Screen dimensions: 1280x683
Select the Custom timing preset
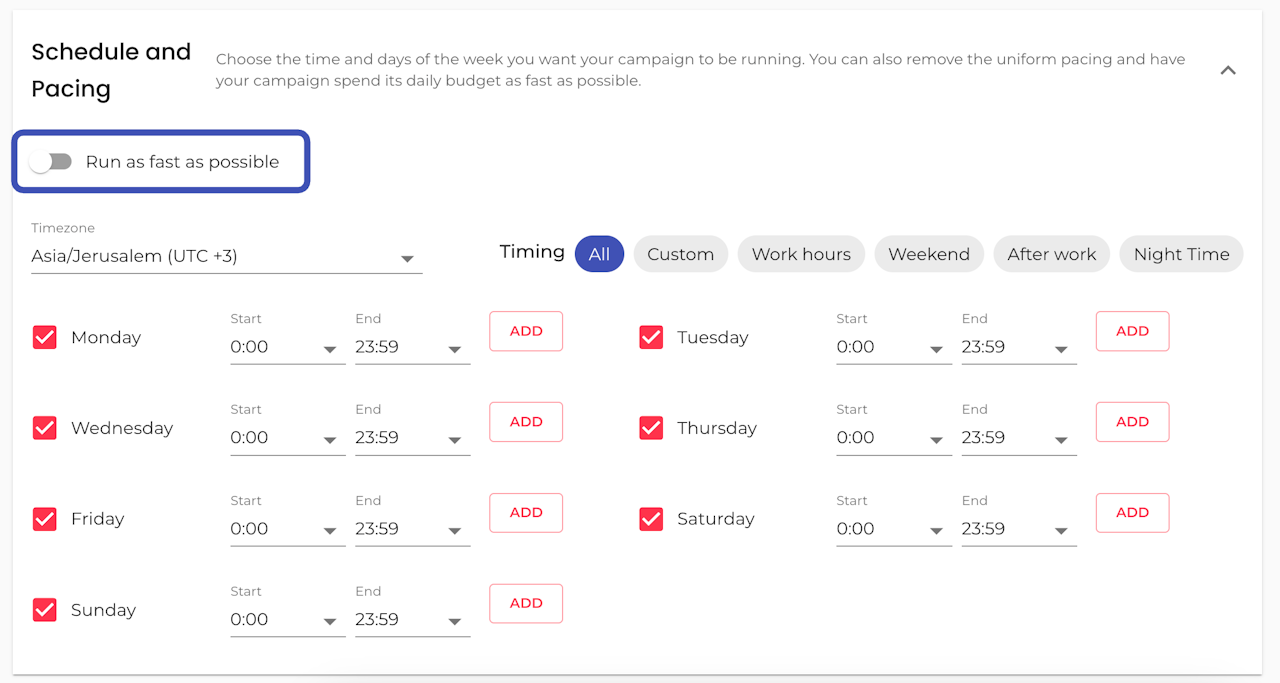point(680,254)
